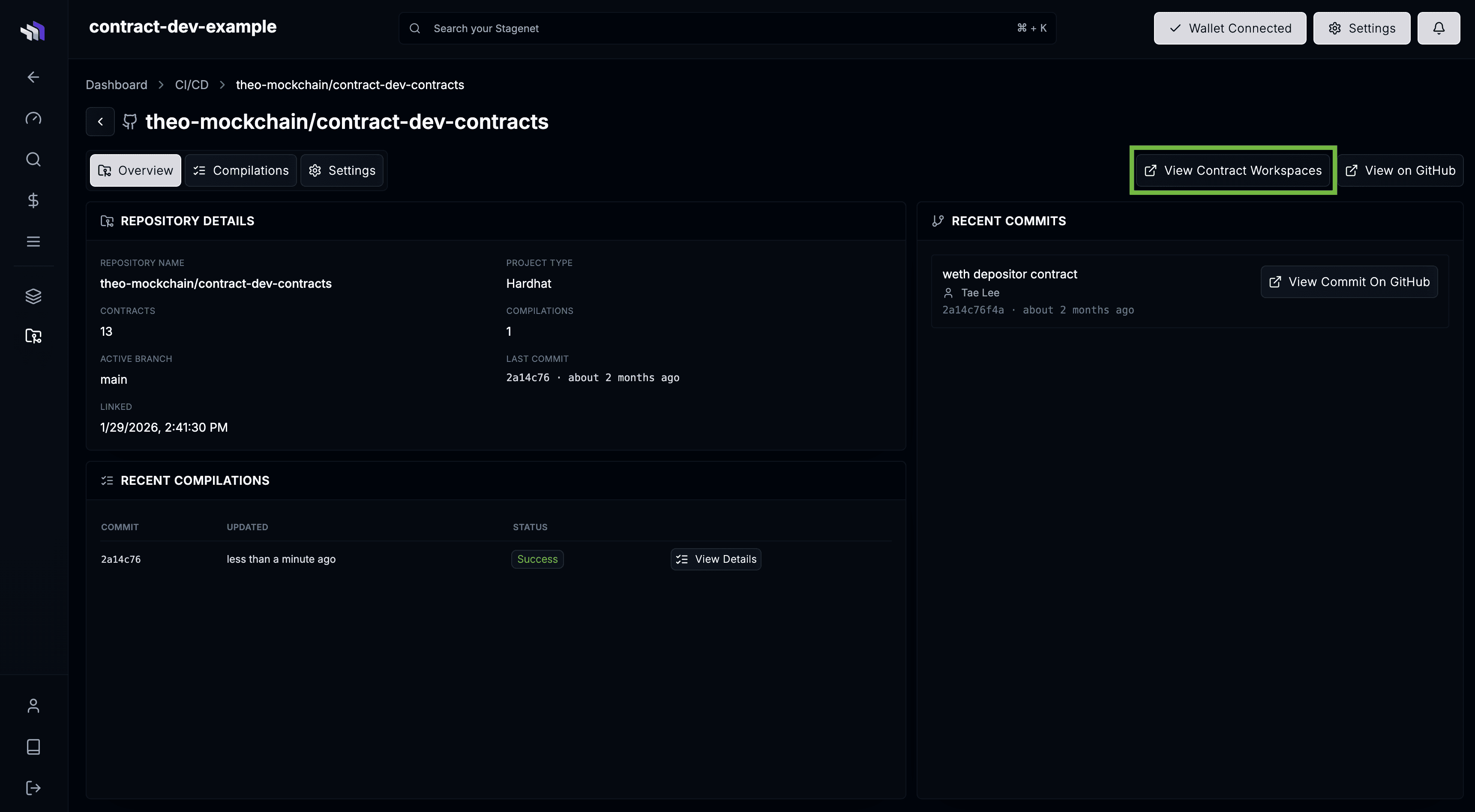Open notifications bell icon
Image resolution: width=1475 pixels, height=812 pixels.
pos(1438,28)
